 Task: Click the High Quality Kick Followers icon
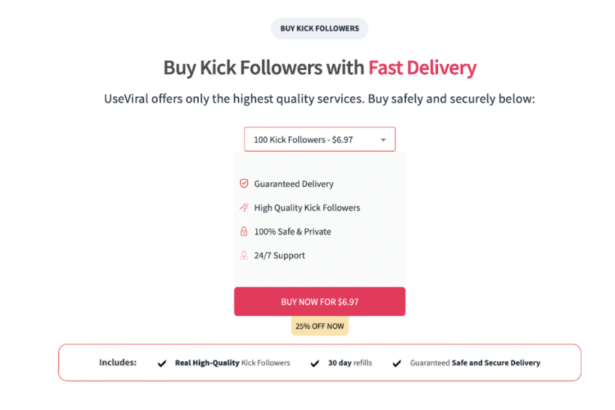[243, 208]
